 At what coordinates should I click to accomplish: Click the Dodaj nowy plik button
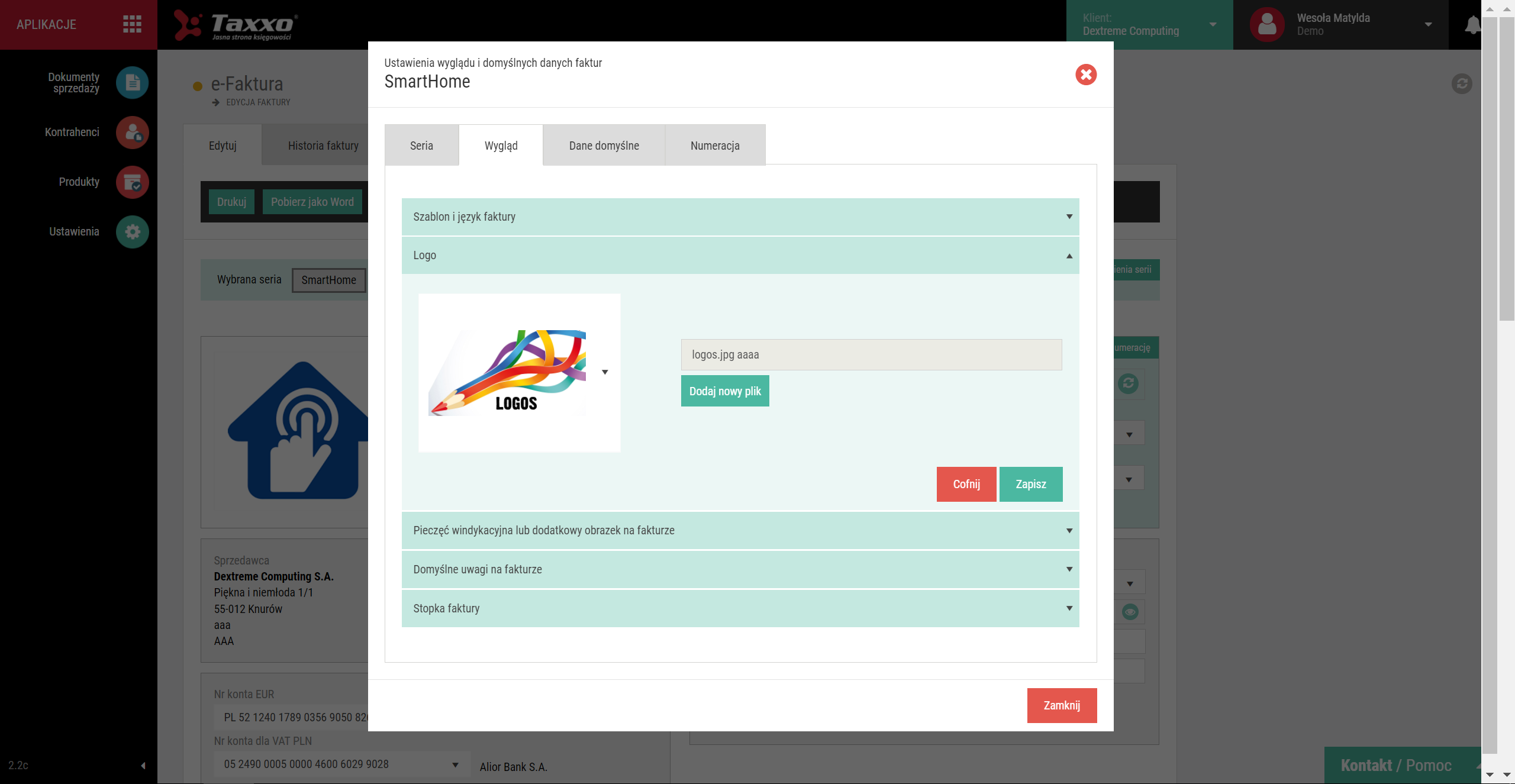tap(725, 391)
